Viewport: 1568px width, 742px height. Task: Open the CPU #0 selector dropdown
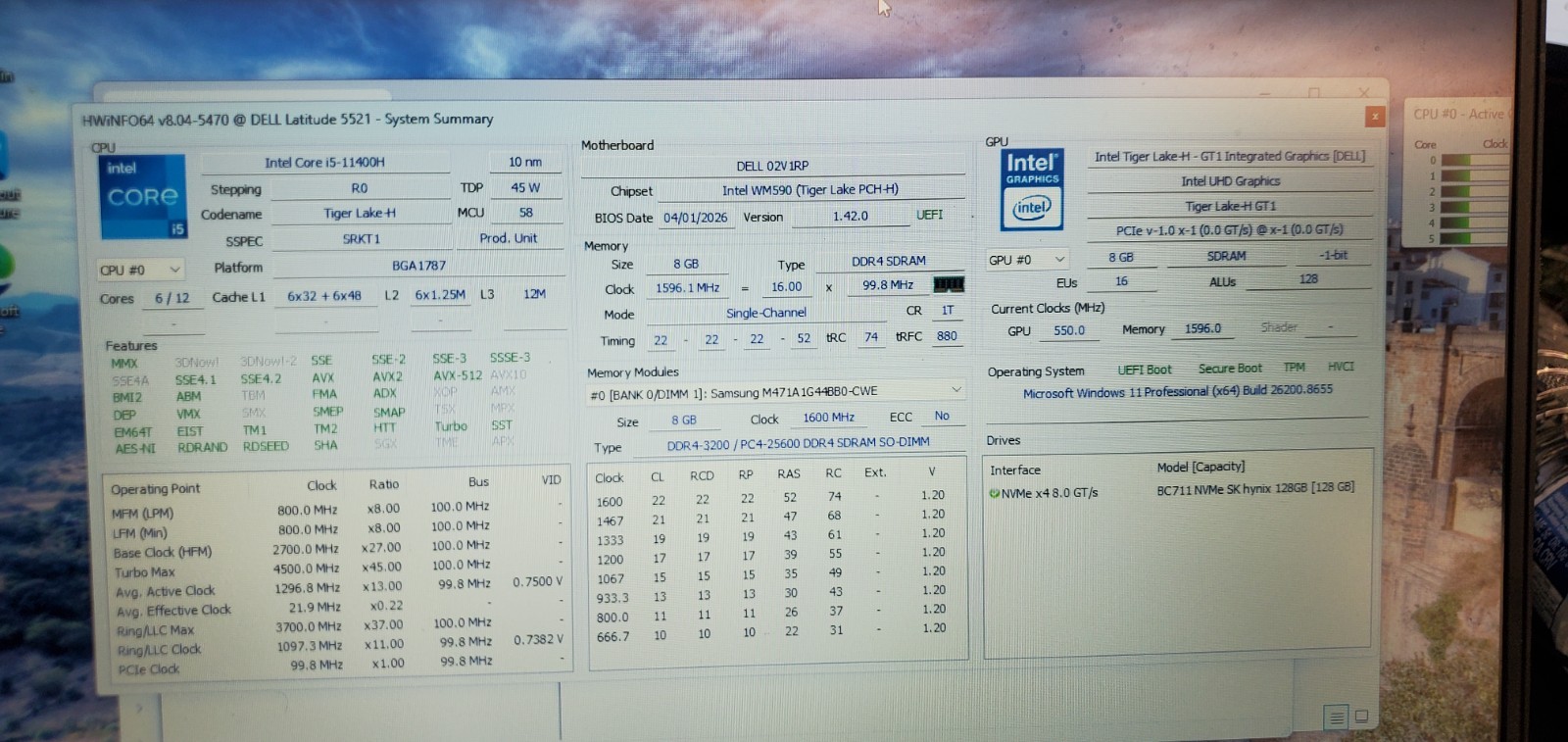140,269
